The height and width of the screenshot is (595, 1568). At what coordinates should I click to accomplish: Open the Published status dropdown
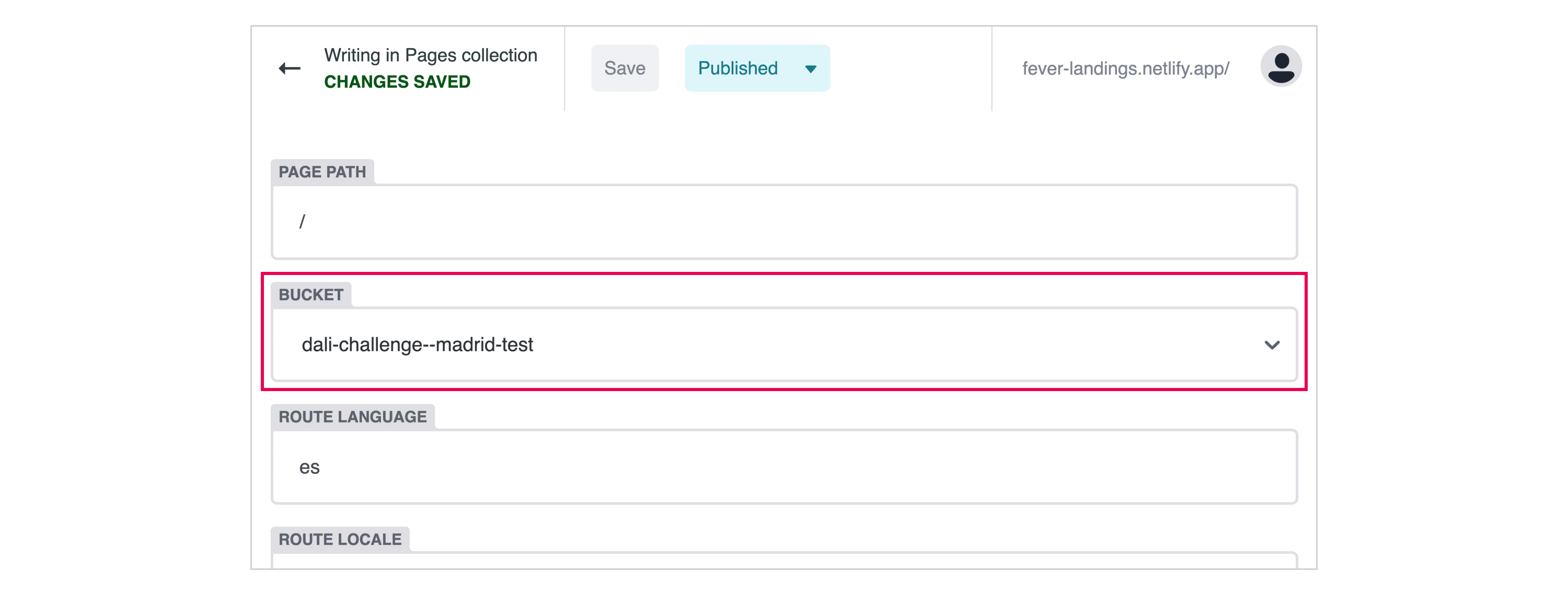757,68
